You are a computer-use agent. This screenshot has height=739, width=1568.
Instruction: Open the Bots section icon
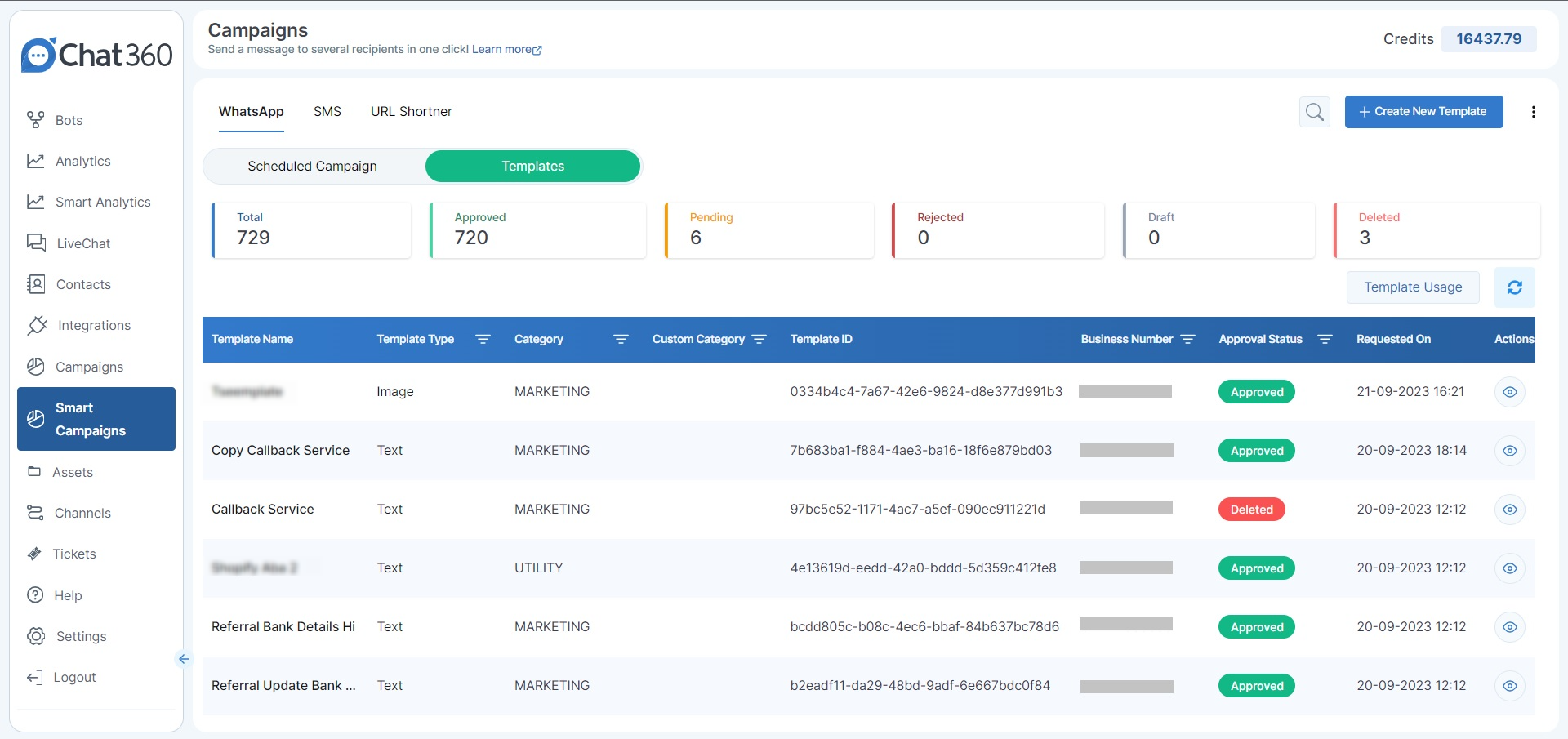[x=35, y=120]
